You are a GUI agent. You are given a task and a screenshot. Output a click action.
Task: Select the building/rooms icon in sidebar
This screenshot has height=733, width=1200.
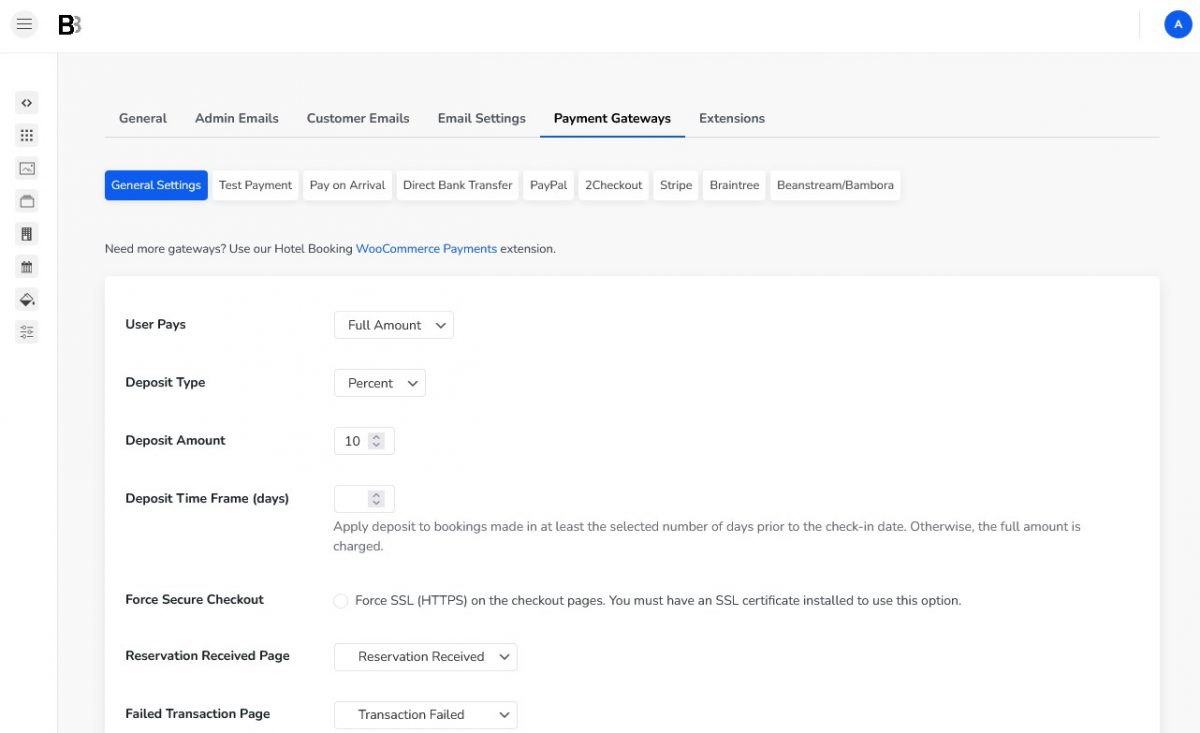[26, 233]
